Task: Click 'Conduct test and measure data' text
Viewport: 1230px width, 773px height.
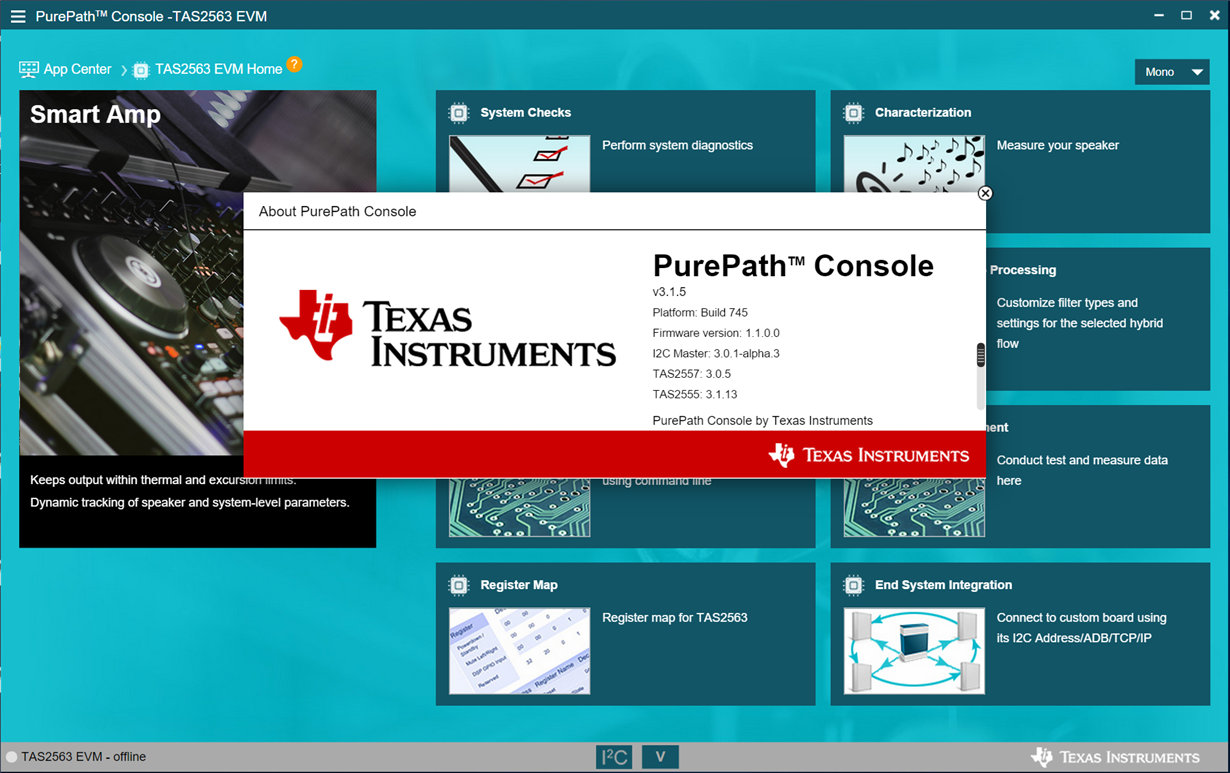Action: (x=1082, y=460)
